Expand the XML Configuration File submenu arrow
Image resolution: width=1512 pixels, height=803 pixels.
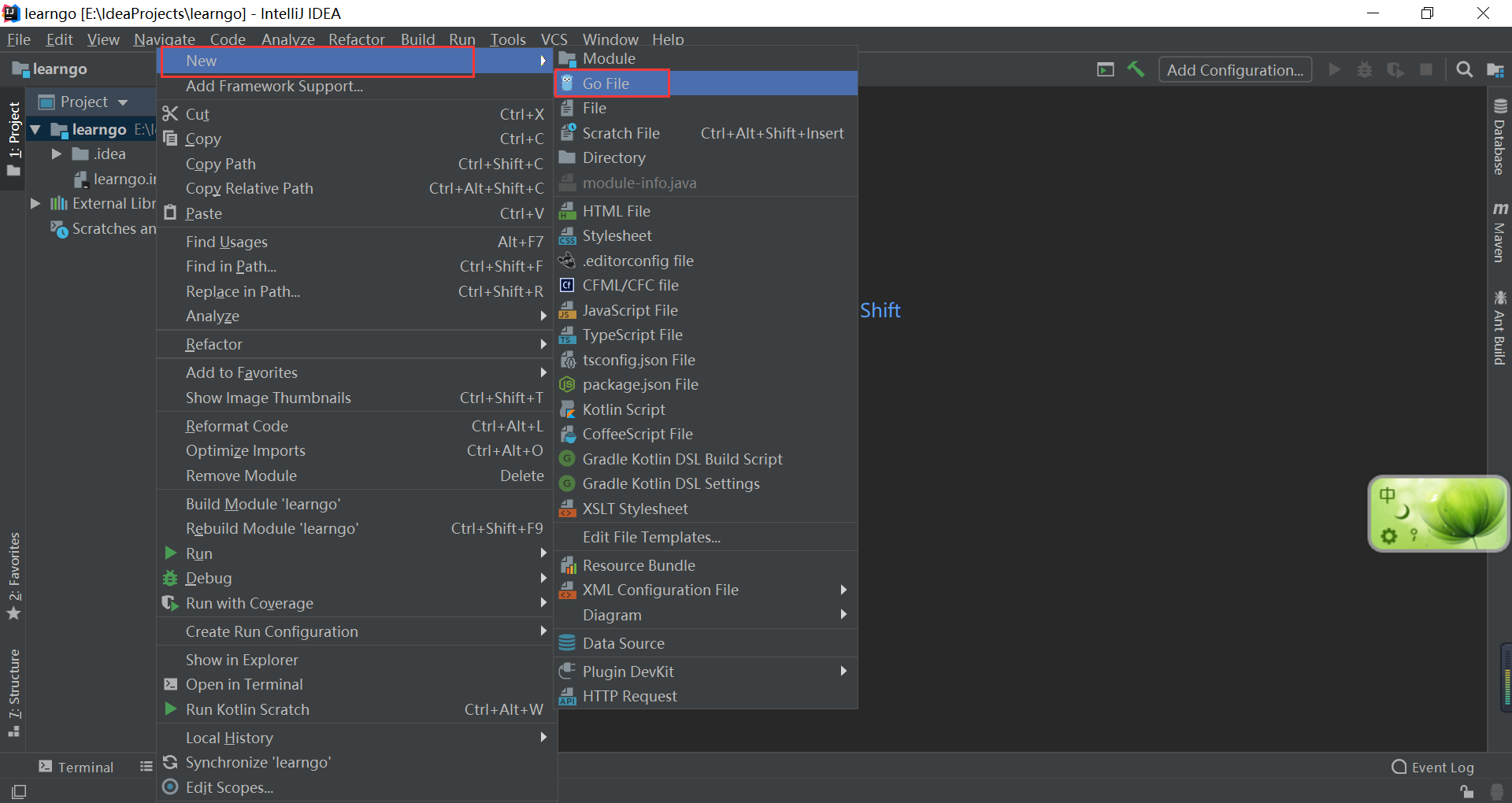[843, 590]
